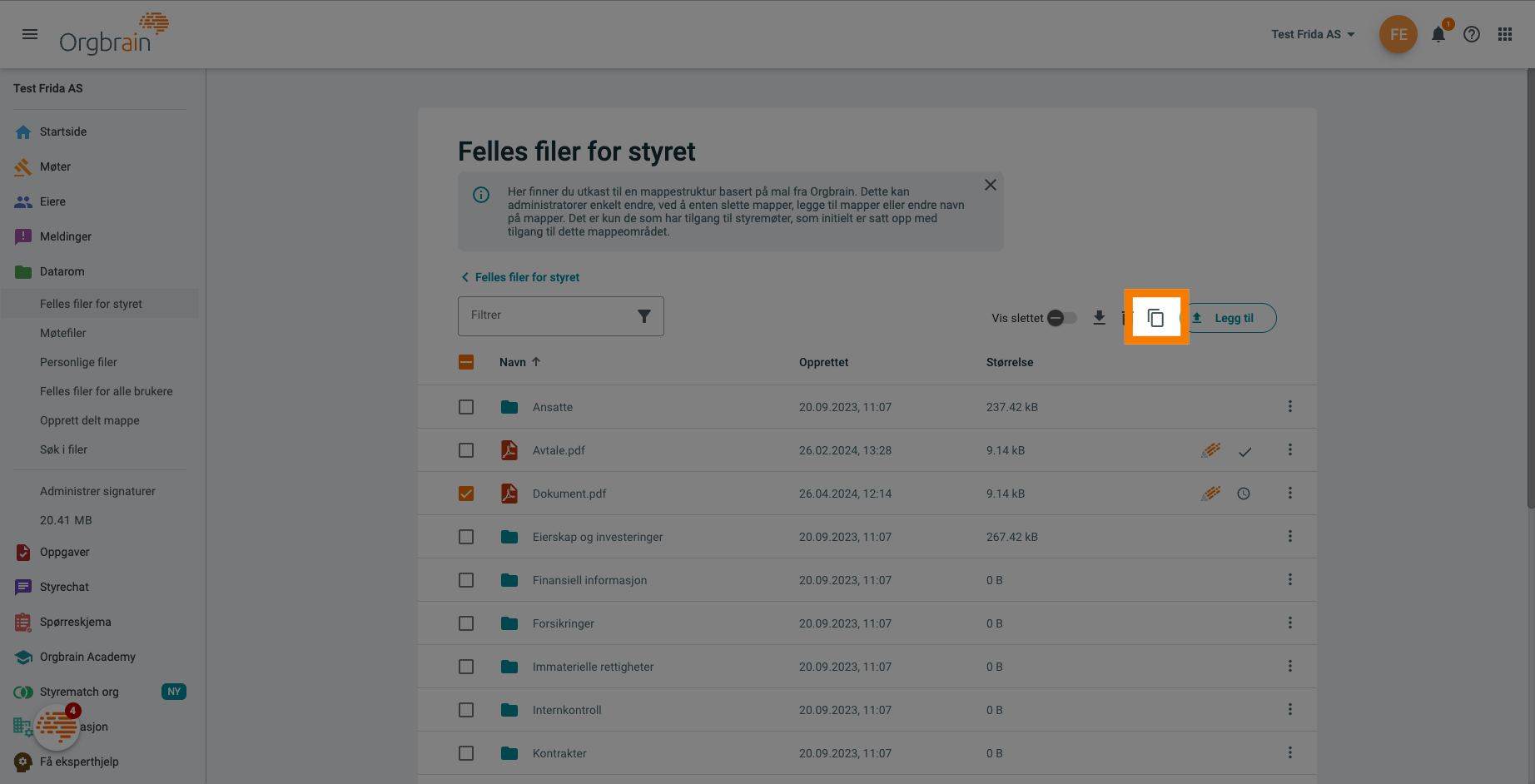Viewport: 1535px width, 784px height.
Task: Download selected files icon
Action: click(1100, 317)
